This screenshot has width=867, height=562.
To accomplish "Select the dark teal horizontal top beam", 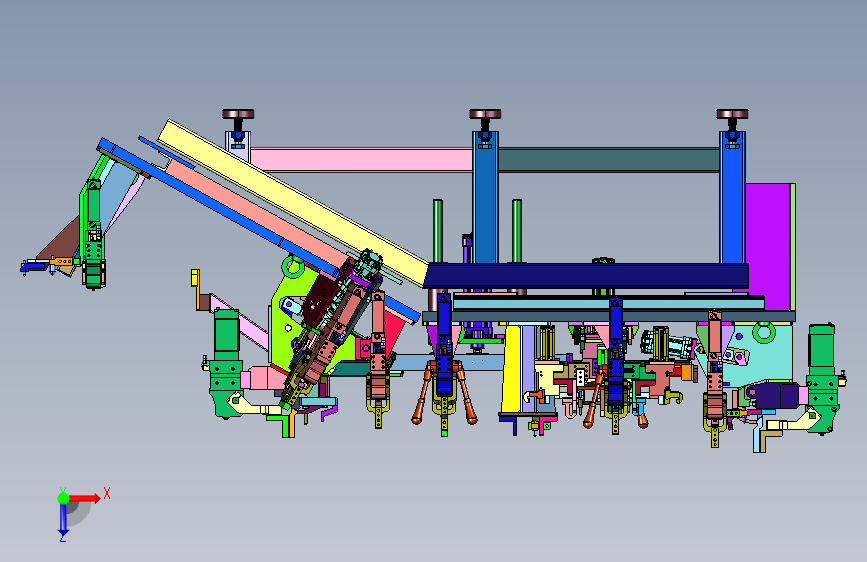I will [x=609, y=160].
